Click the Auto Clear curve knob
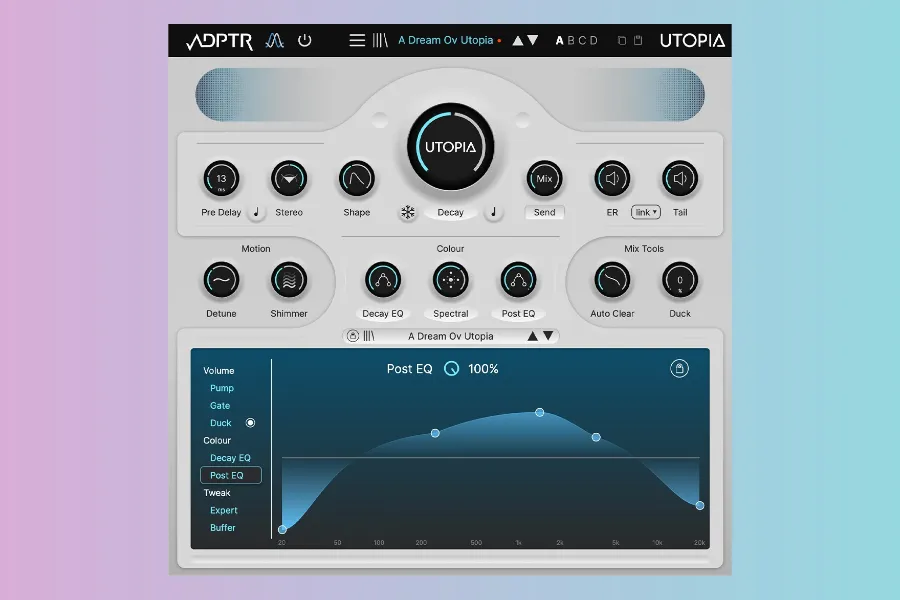The height and width of the screenshot is (600, 900). click(x=612, y=281)
